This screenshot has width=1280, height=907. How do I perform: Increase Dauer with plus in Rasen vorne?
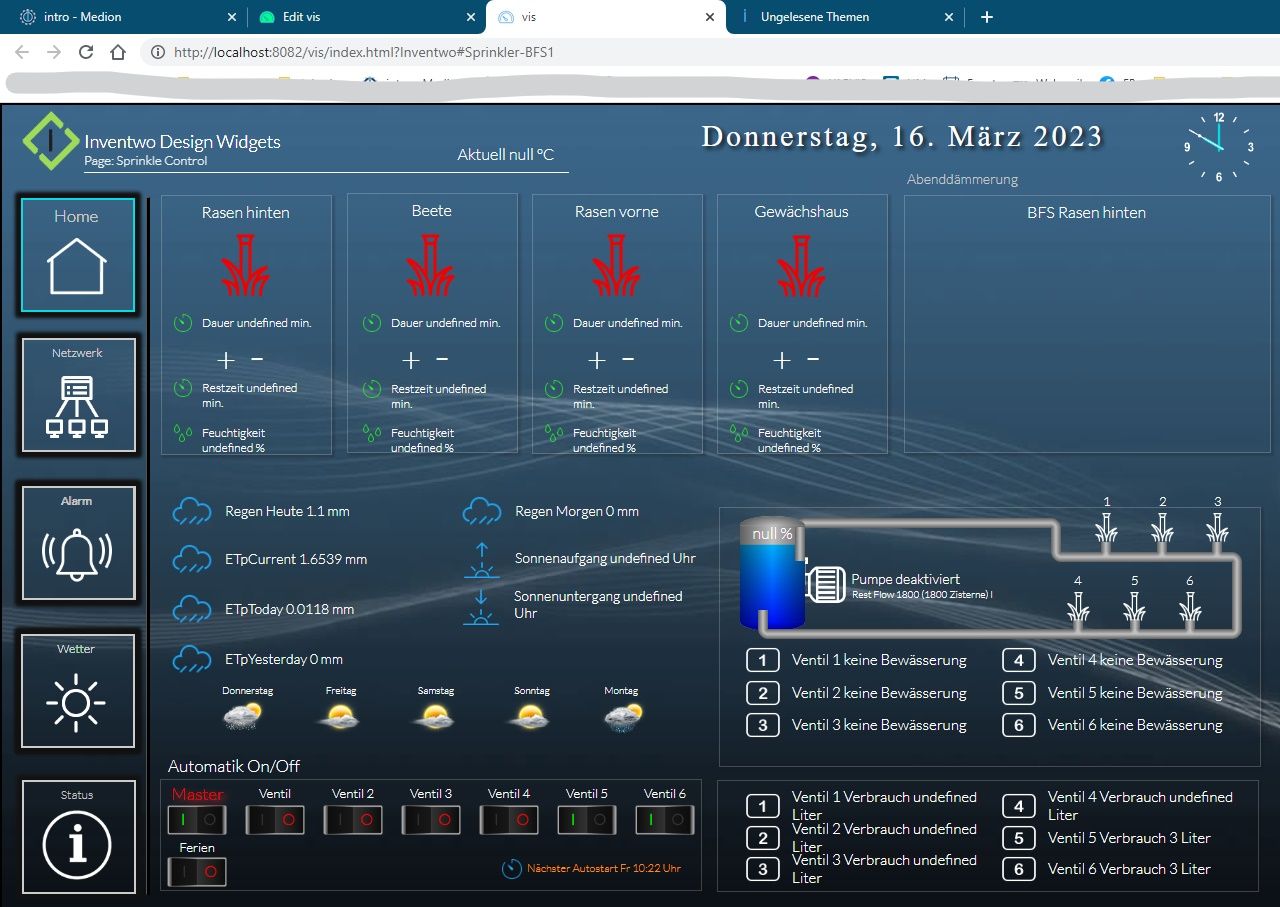coord(597,360)
